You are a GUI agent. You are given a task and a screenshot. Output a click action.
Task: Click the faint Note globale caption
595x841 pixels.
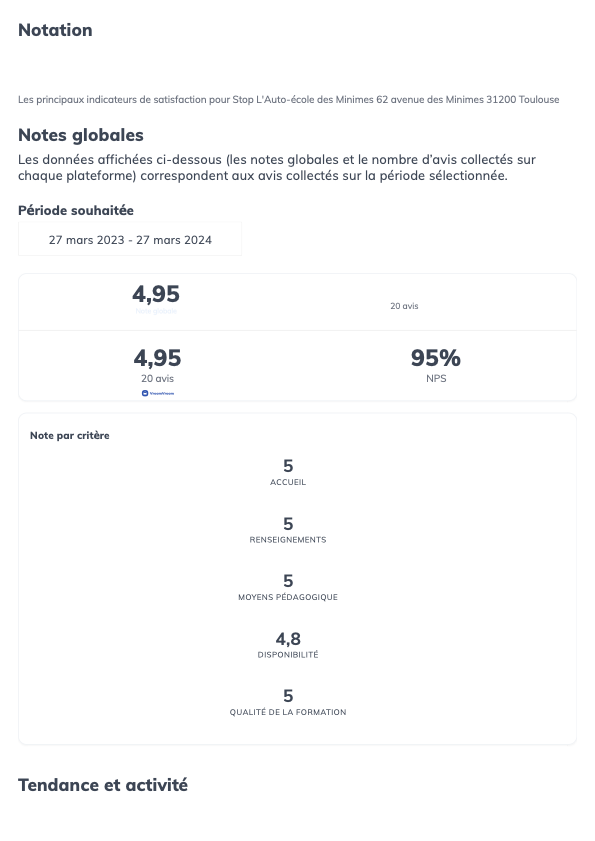(x=156, y=311)
